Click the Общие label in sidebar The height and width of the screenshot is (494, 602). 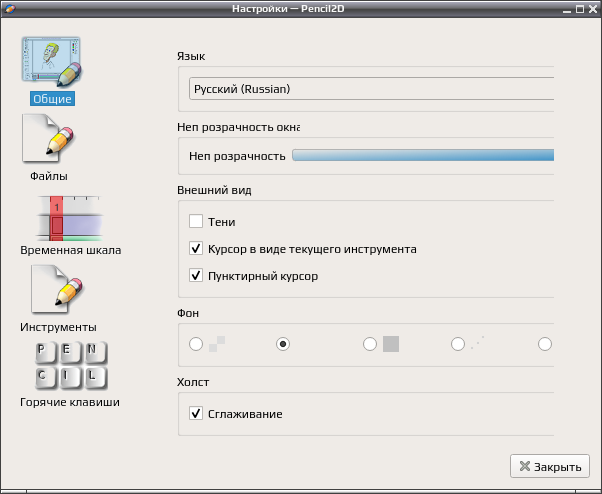pyautogui.click(x=52, y=99)
